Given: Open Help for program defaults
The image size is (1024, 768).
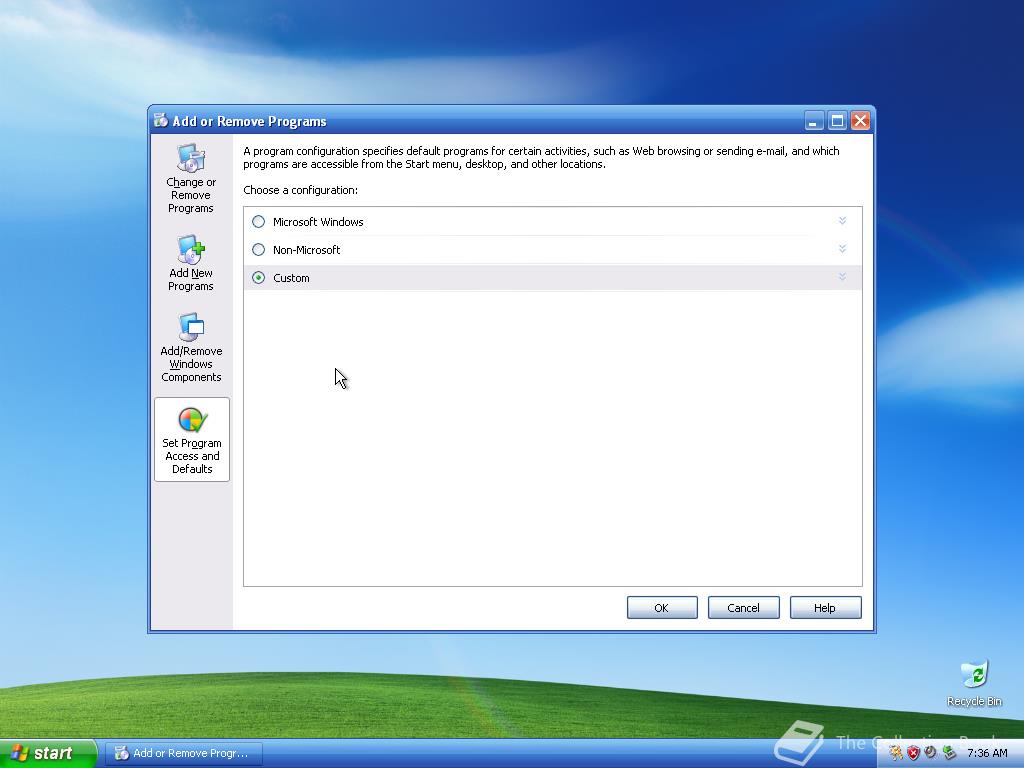Looking at the screenshot, I should tap(825, 608).
